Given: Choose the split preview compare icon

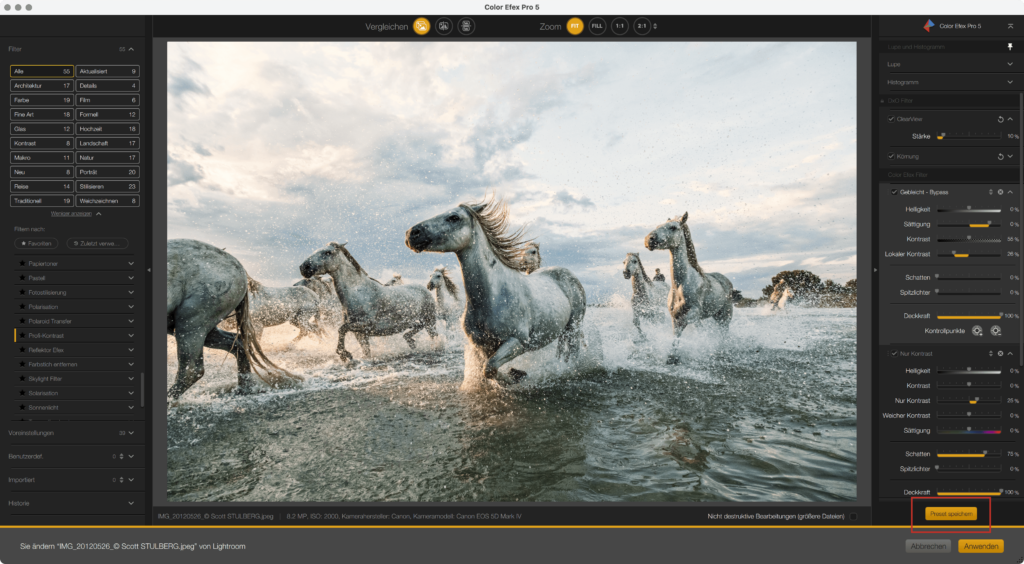Looking at the screenshot, I should click(x=444, y=26).
